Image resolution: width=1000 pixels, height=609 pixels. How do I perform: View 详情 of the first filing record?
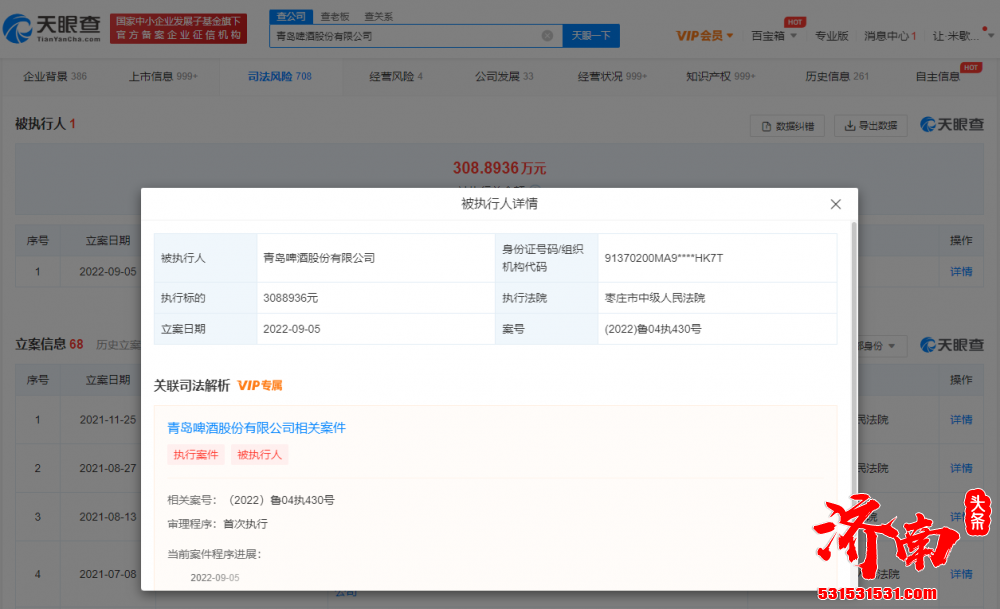click(960, 420)
